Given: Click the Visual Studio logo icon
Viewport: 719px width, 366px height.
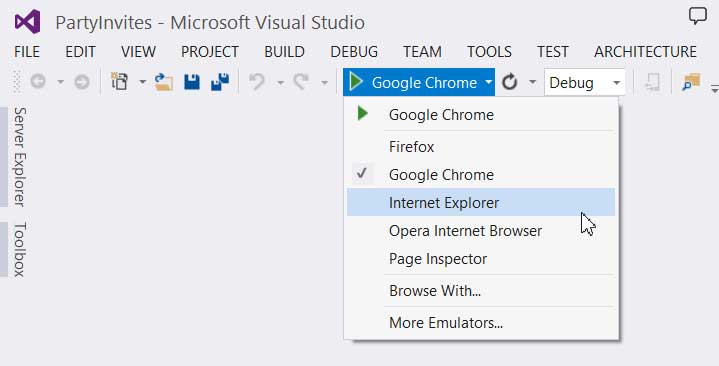Looking at the screenshot, I should tap(27, 22).
